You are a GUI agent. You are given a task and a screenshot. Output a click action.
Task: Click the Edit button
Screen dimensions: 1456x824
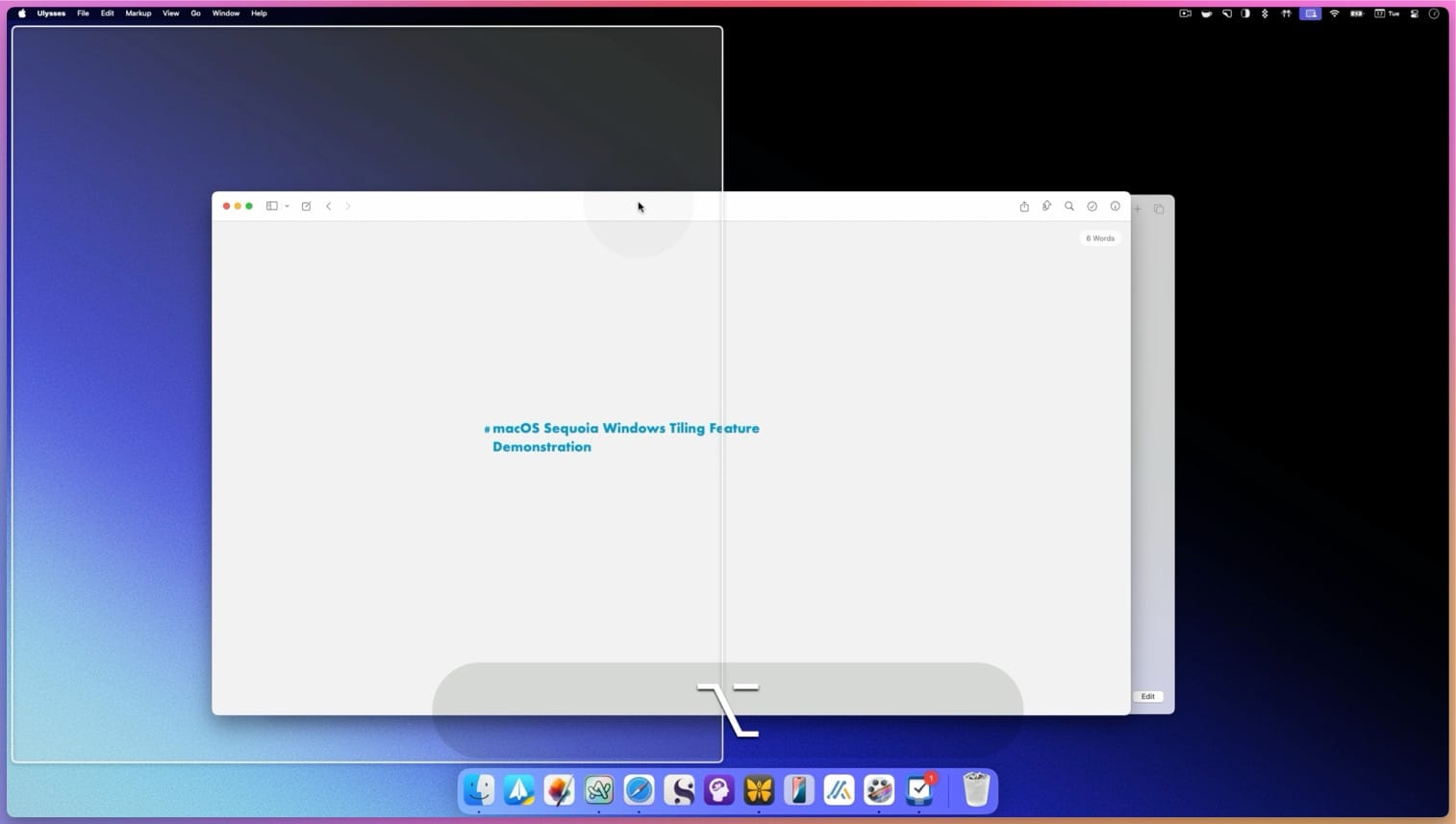tap(1147, 696)
